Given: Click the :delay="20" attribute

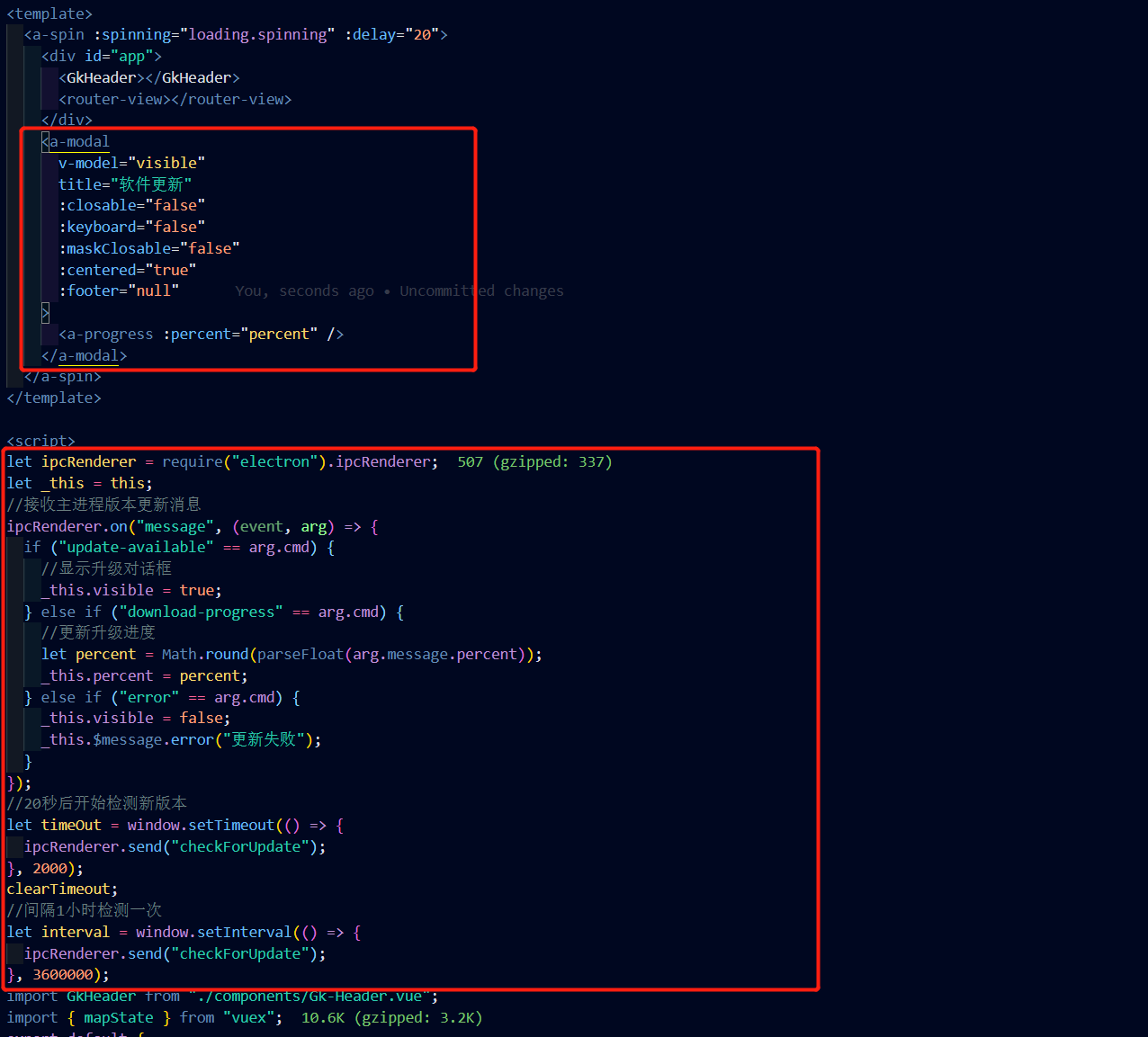Looking at the screenshot, I should click(390, 35).
